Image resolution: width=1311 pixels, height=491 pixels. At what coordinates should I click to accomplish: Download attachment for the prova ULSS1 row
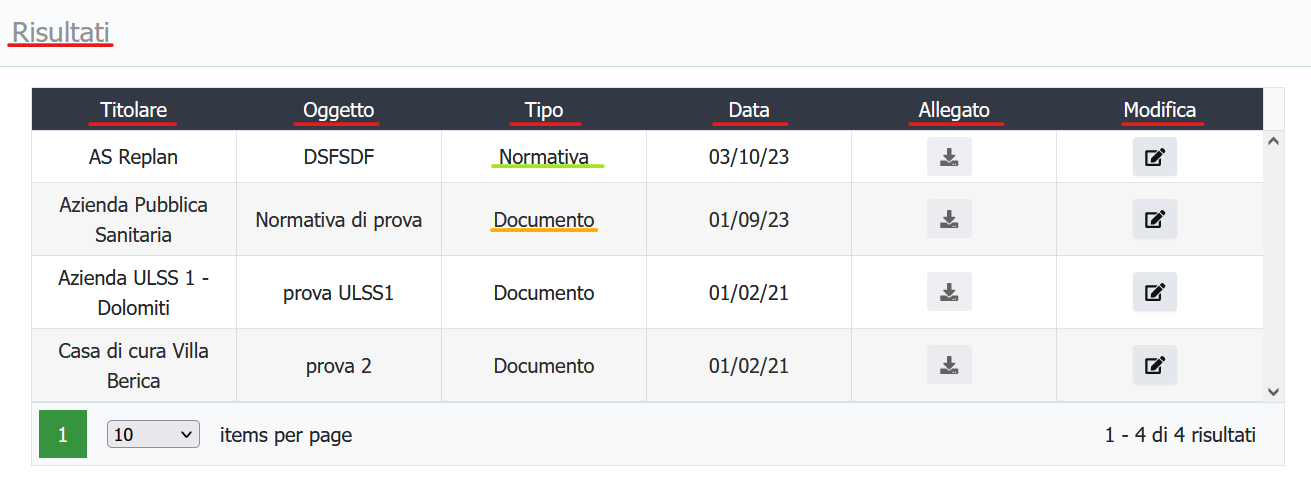tap(949, 292)
